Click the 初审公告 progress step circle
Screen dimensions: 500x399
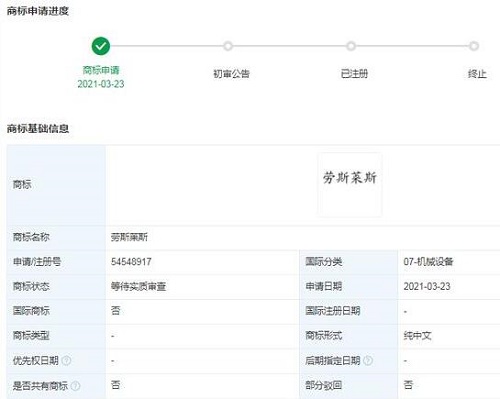pyautogui.click(x=228, y=46)
